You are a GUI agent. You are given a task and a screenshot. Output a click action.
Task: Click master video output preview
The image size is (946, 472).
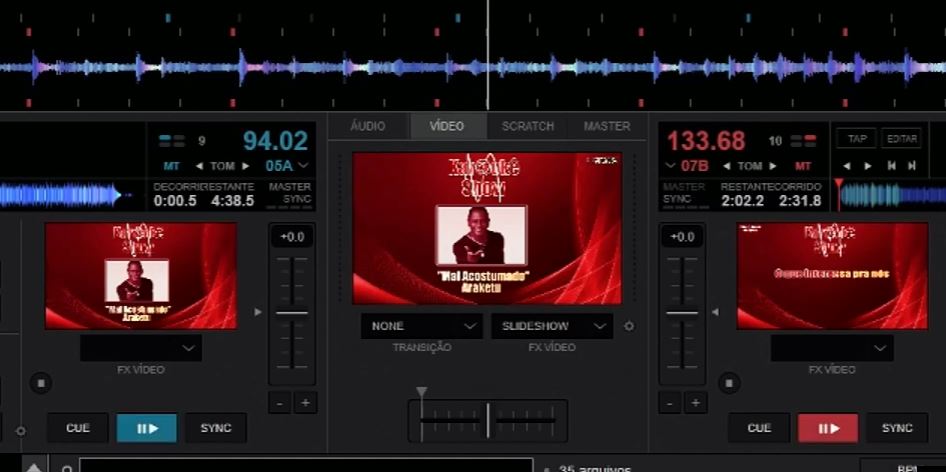(487, 228)
